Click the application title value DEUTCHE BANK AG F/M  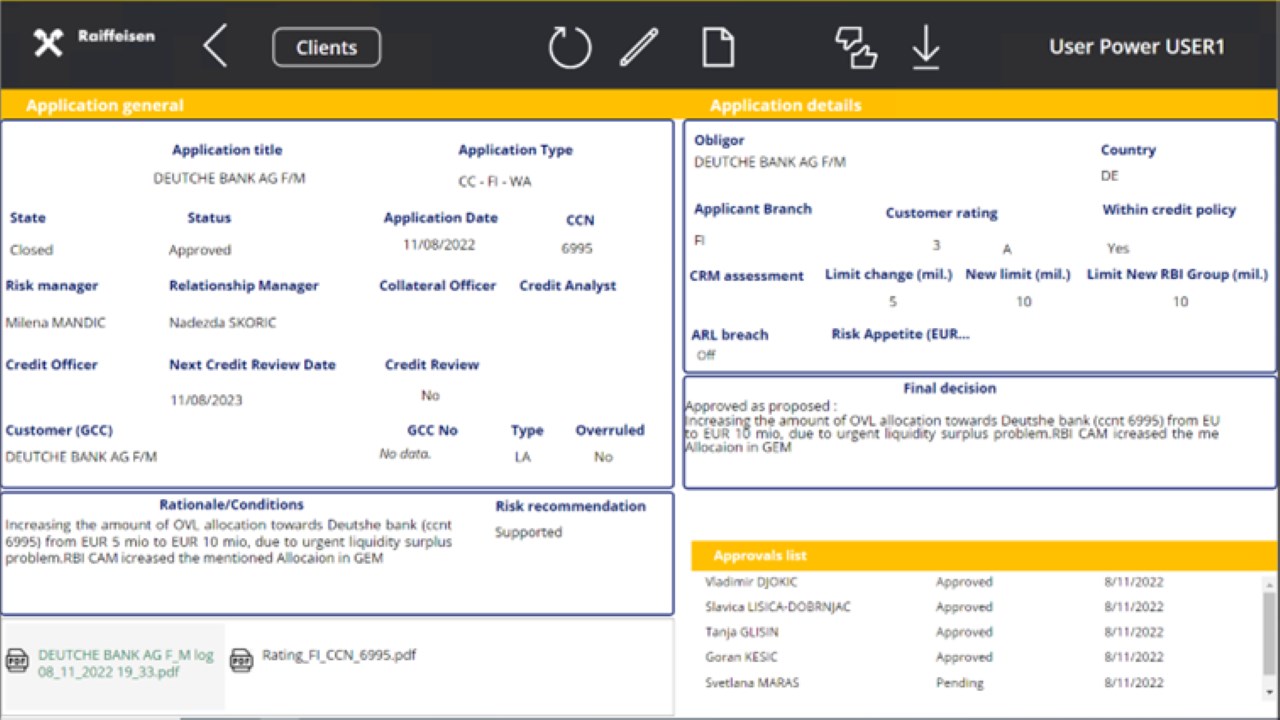[229, 178]
